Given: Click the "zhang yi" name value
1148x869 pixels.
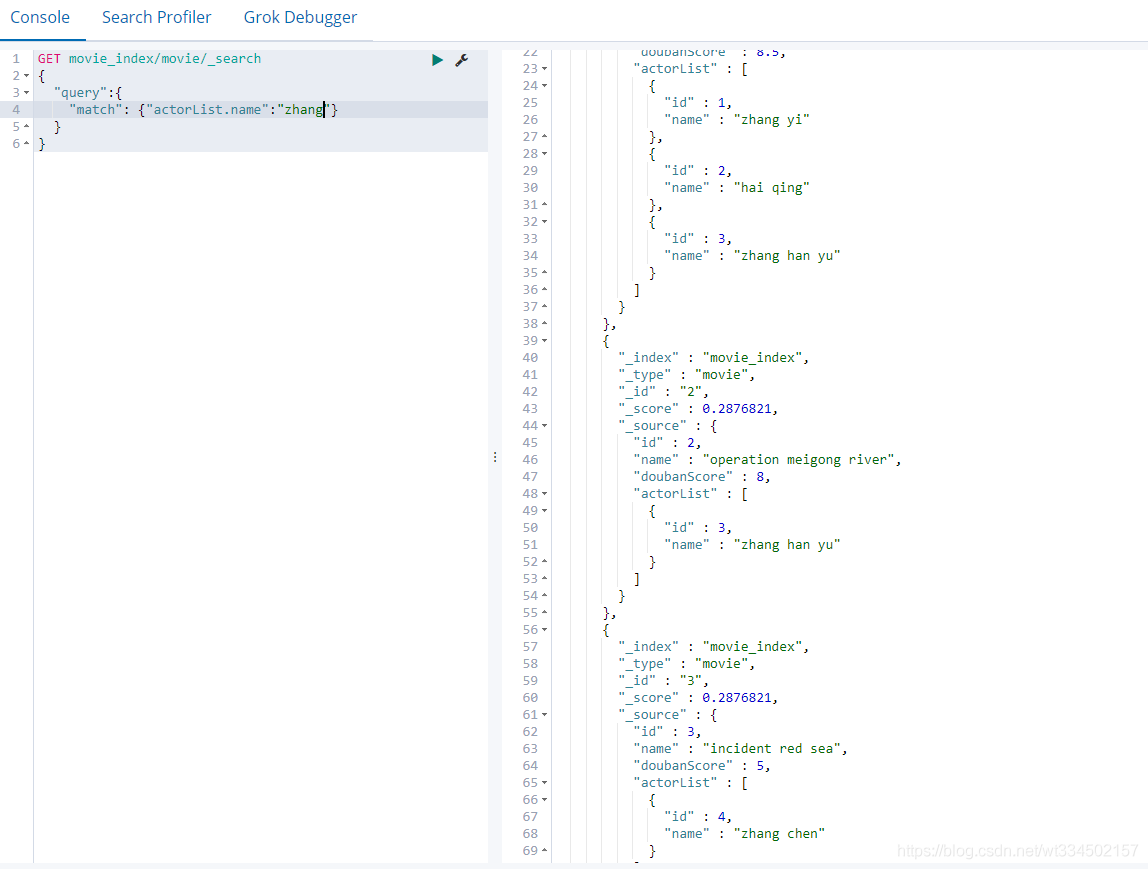Looking at the screenshot, I should [x=771, y=119].
